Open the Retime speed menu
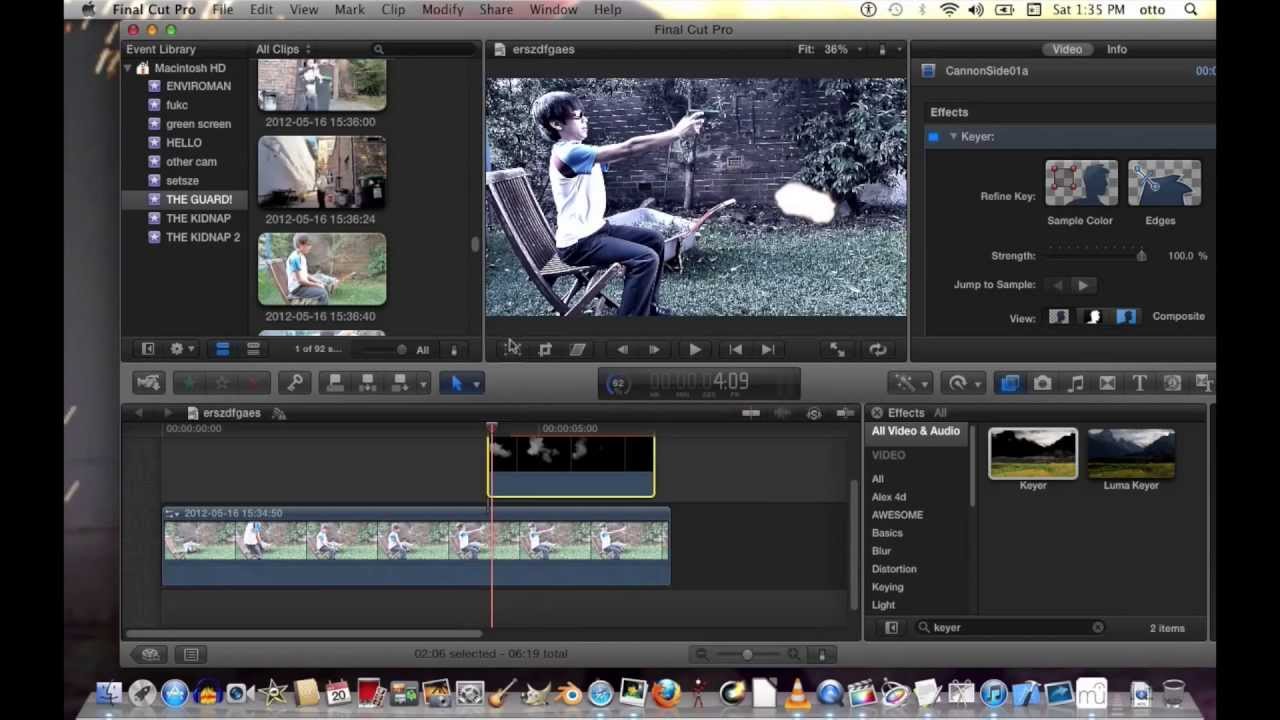This screenshot has height=720, width=1280. point(963,383)
